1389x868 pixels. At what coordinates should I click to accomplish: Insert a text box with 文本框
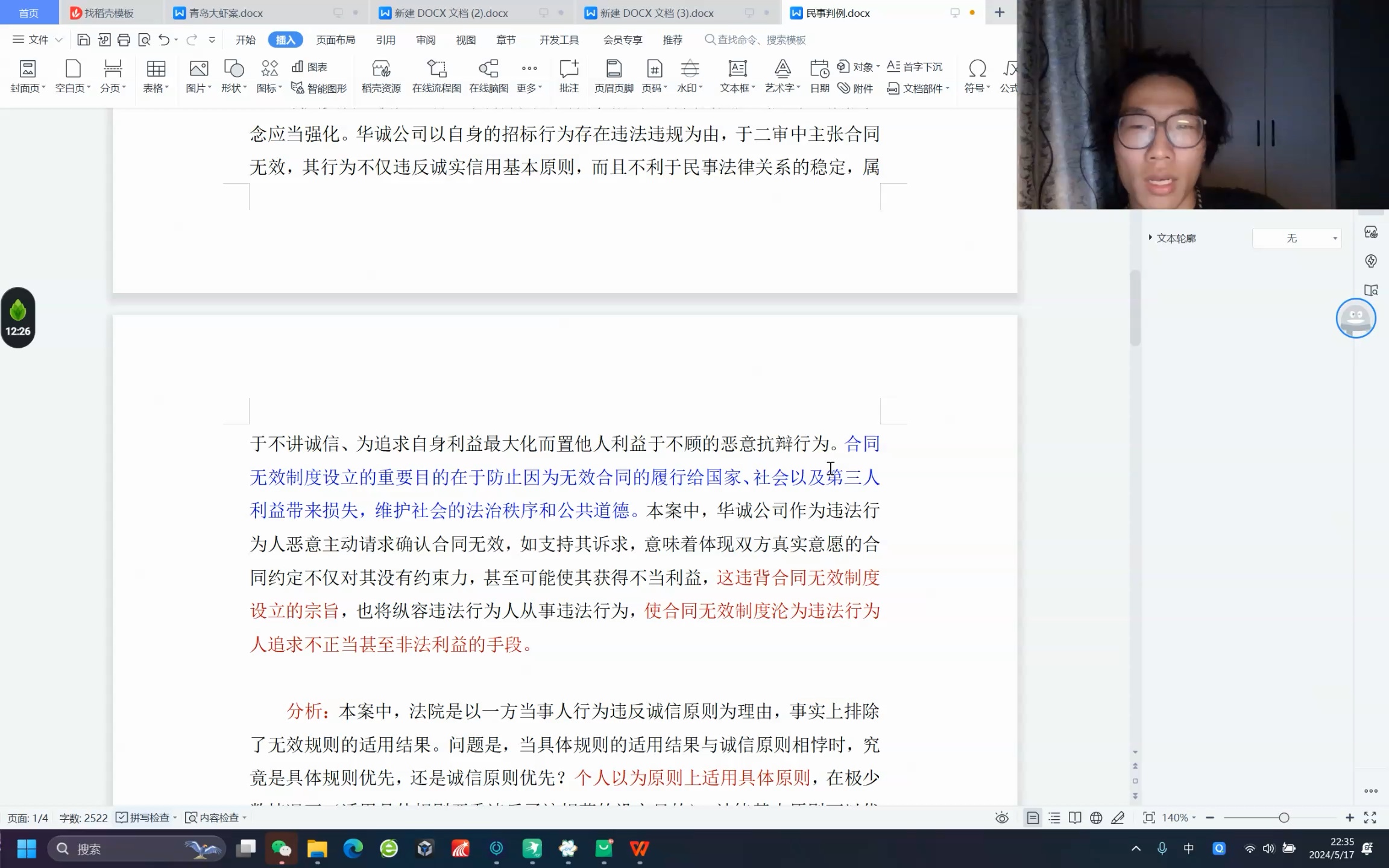coord(736,75)
